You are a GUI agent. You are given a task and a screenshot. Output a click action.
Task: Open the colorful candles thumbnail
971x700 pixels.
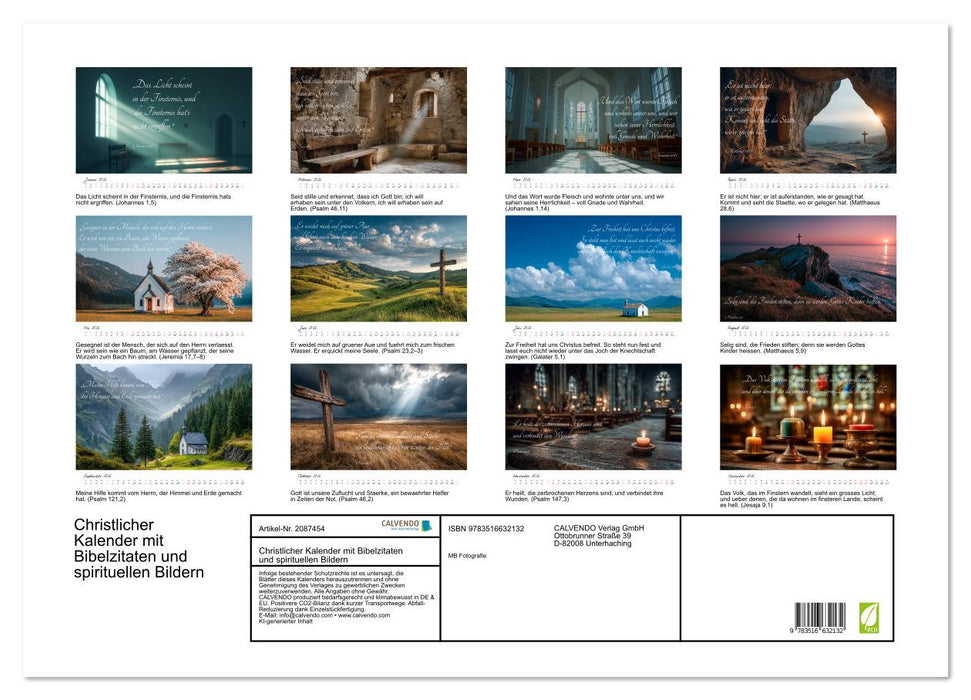click(x=808, y=416)
